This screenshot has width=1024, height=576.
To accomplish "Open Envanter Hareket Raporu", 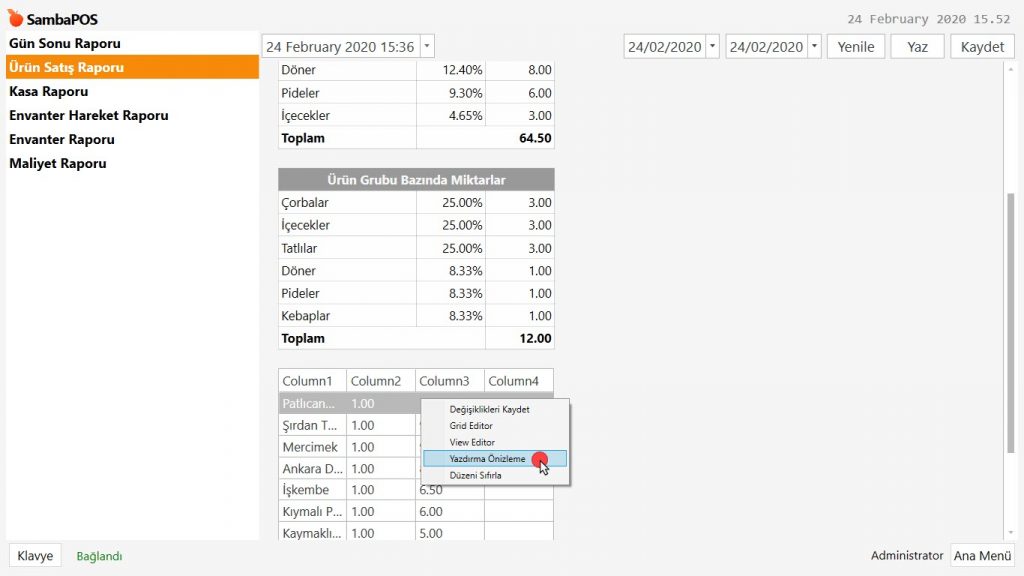I will coord(89,116).
